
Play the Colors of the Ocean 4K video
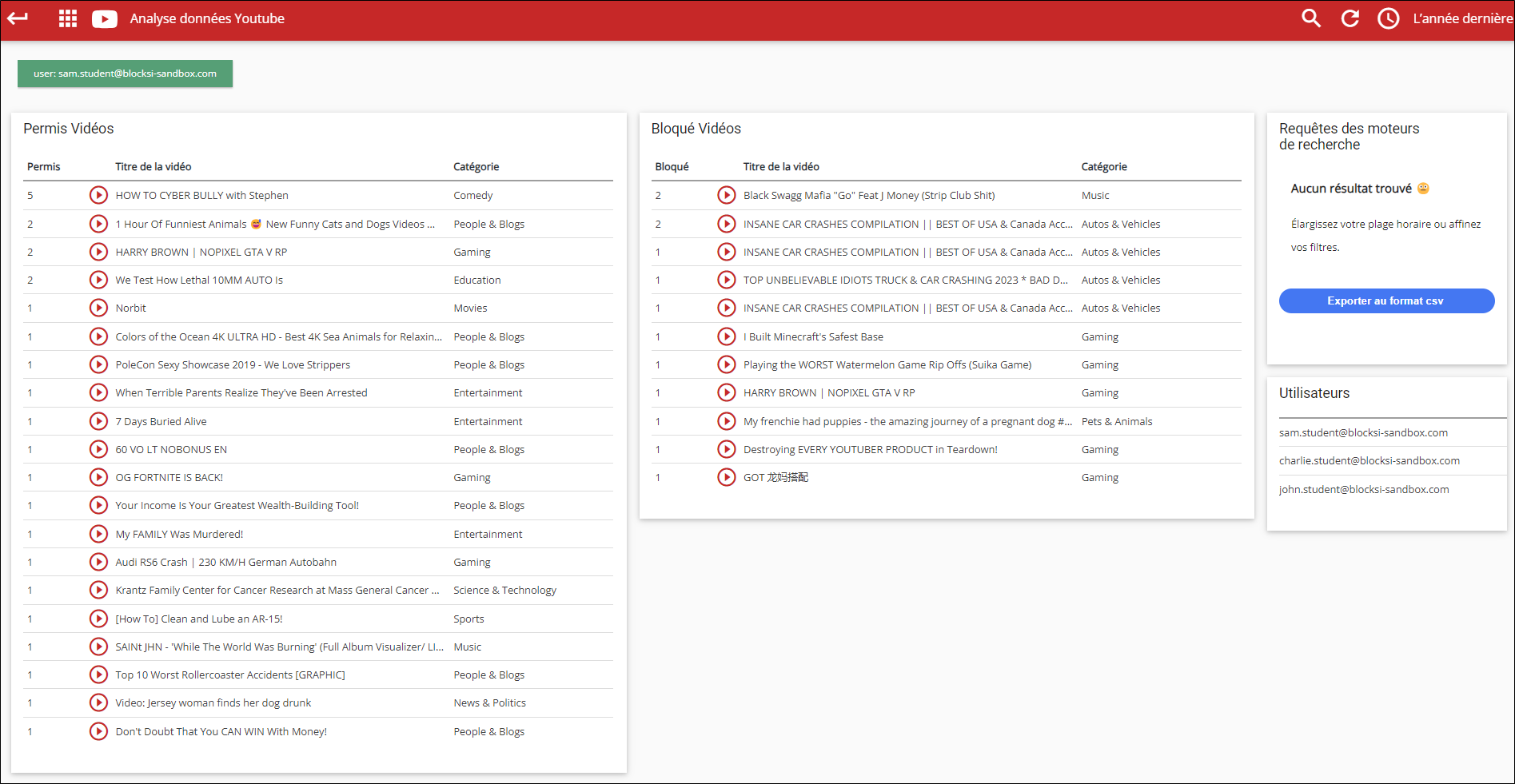(x=98, y=336)
